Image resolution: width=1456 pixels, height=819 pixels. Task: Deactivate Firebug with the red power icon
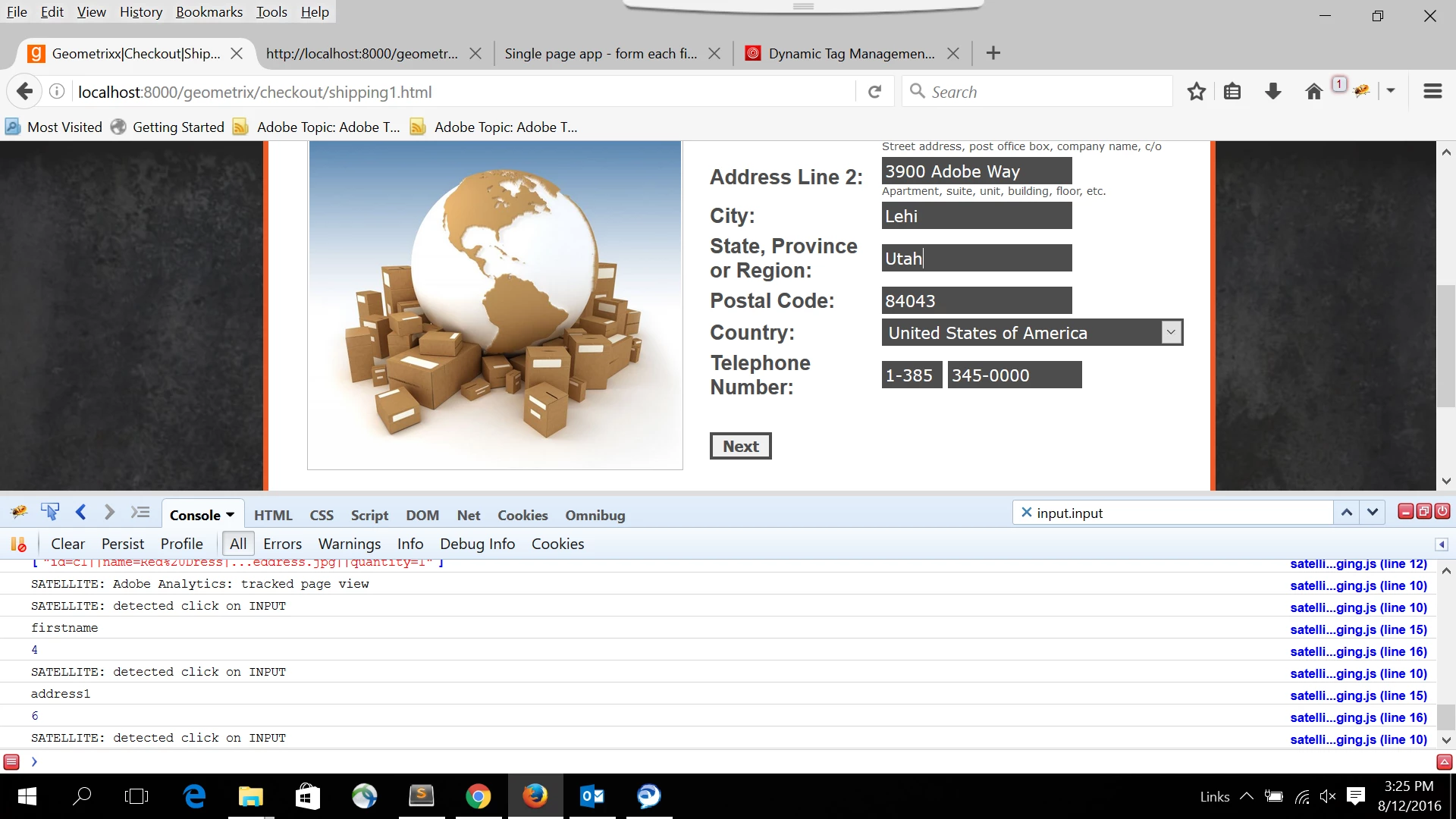1442,512
